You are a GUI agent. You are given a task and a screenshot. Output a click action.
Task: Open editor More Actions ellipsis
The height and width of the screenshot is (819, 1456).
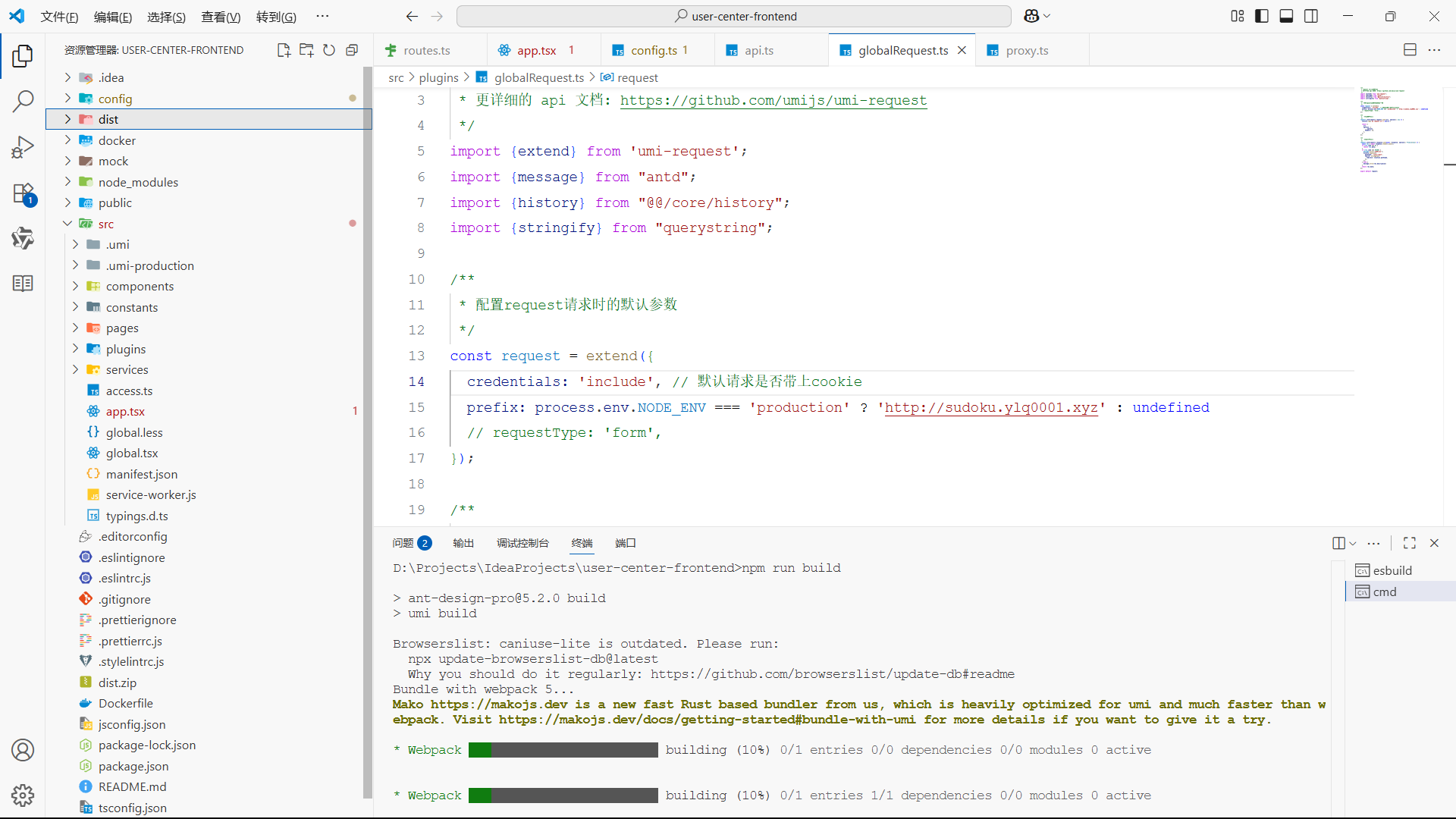[1434, 50]
